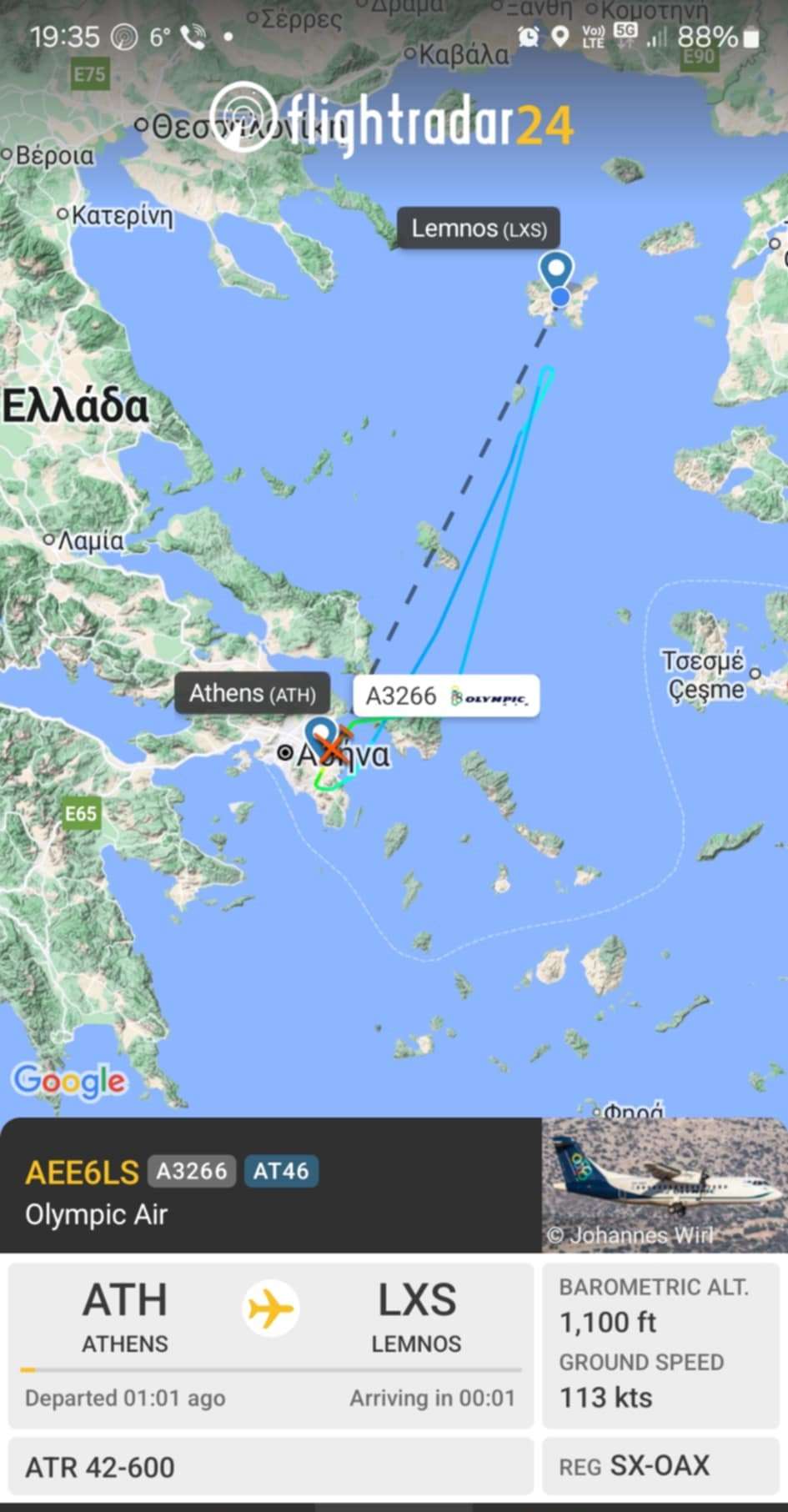Open the Google logo on map

click(69, 1082)
